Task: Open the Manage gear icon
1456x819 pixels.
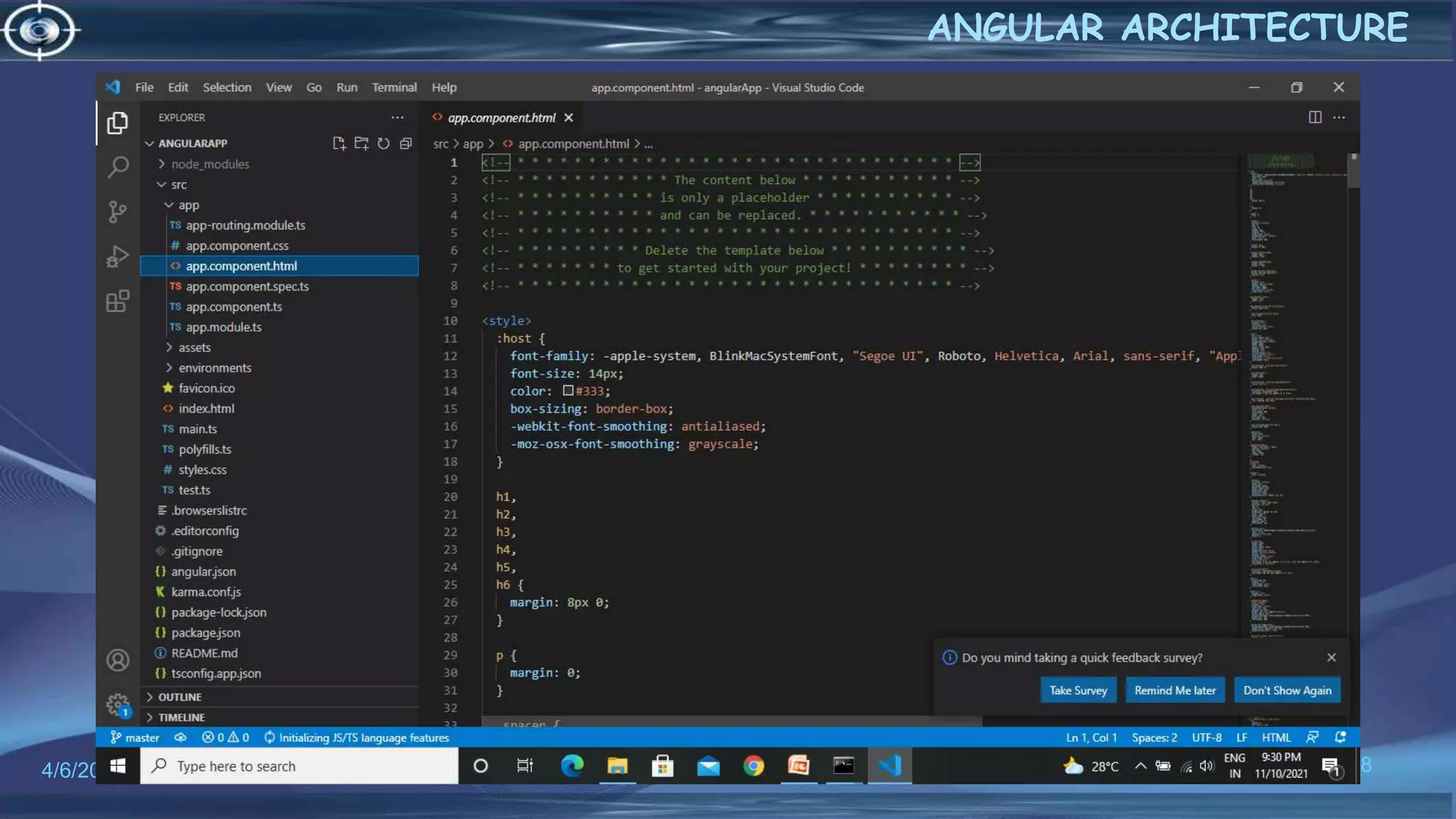Action: 117,705
